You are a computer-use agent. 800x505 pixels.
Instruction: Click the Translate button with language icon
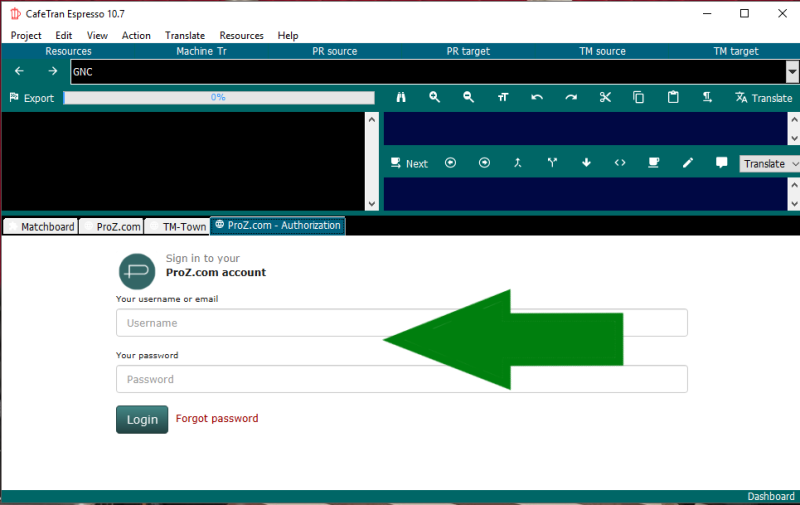point(763,98)
